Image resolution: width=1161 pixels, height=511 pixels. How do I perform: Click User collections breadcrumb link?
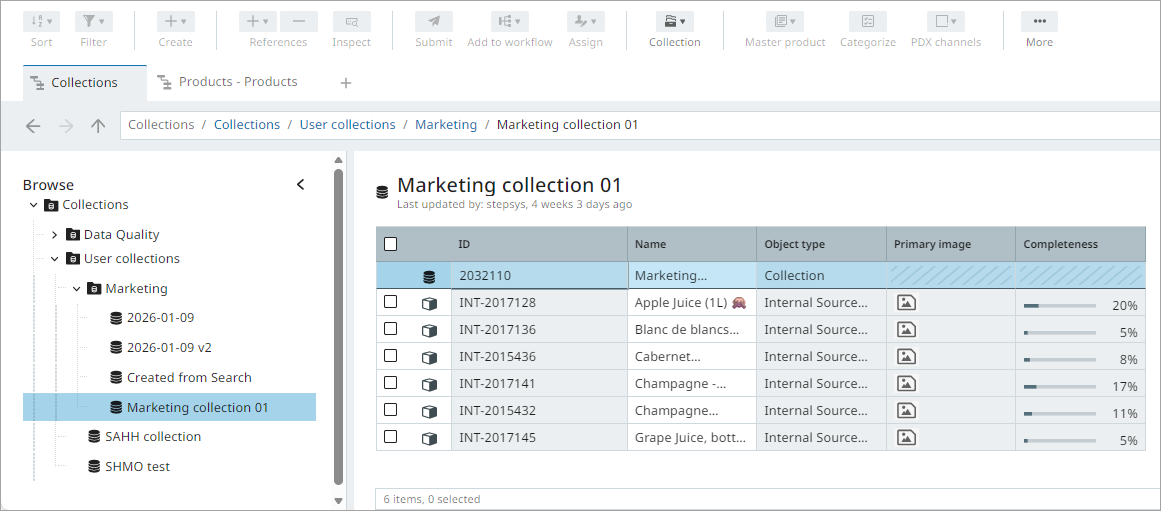347,125
